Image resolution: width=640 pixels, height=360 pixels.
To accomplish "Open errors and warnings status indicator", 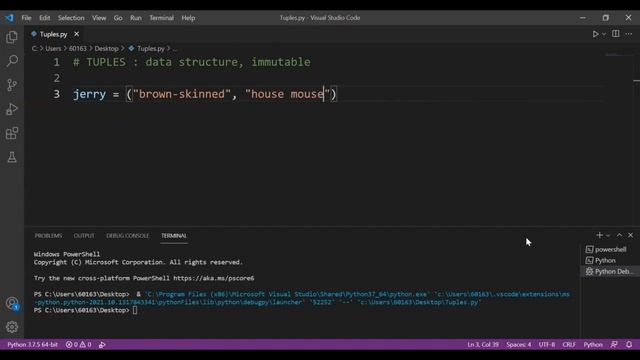I will click(x=78, y=345).
